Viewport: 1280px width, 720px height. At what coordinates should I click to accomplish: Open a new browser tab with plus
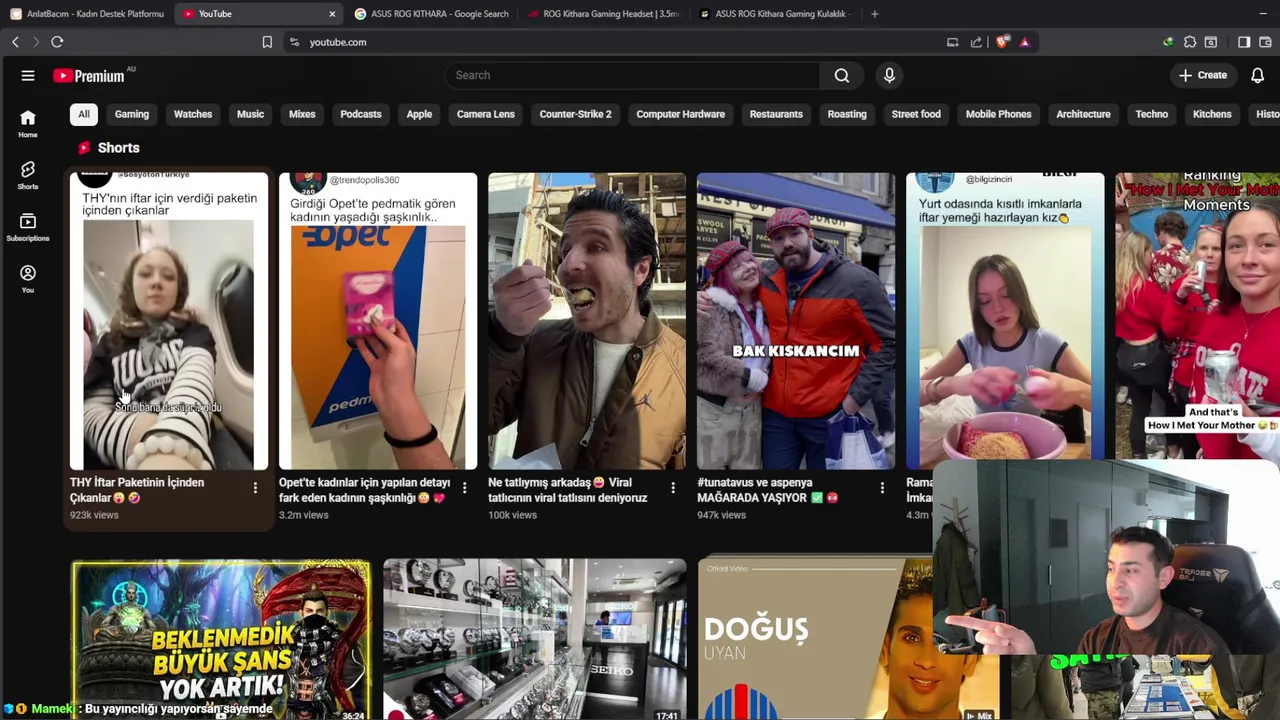874,14
